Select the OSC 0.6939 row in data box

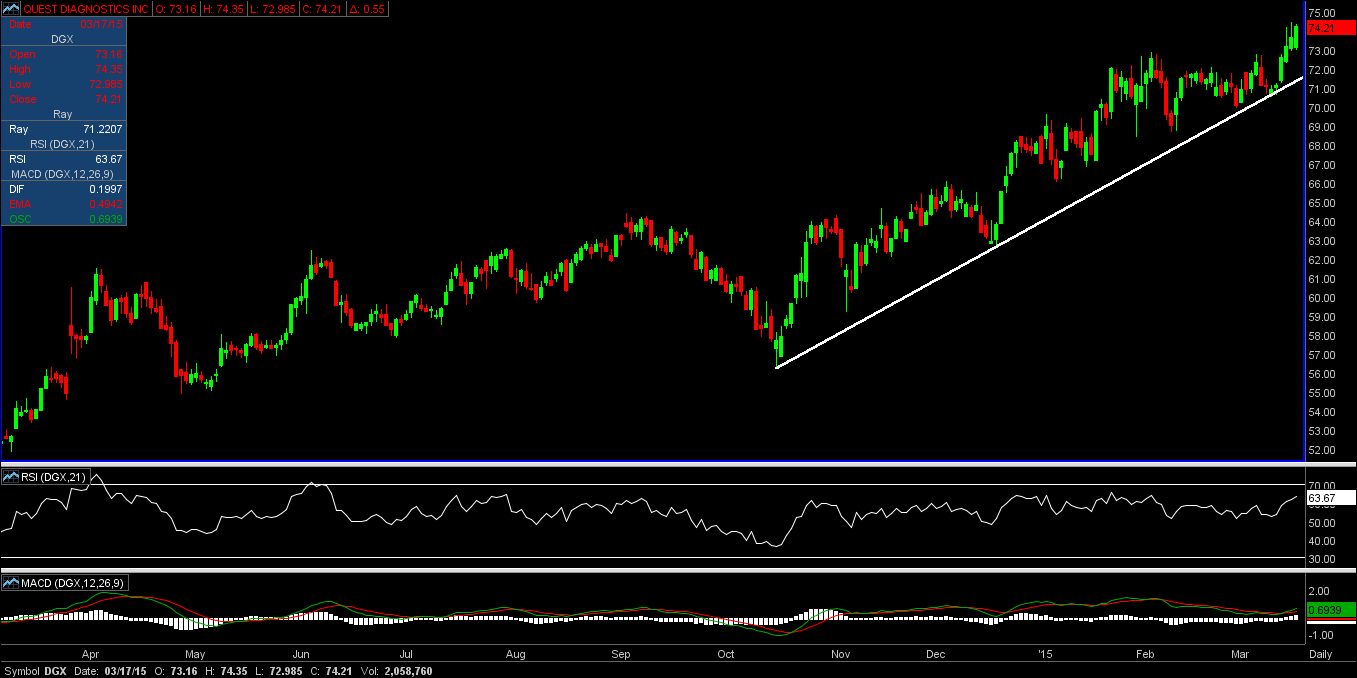(x=64, y=219)
